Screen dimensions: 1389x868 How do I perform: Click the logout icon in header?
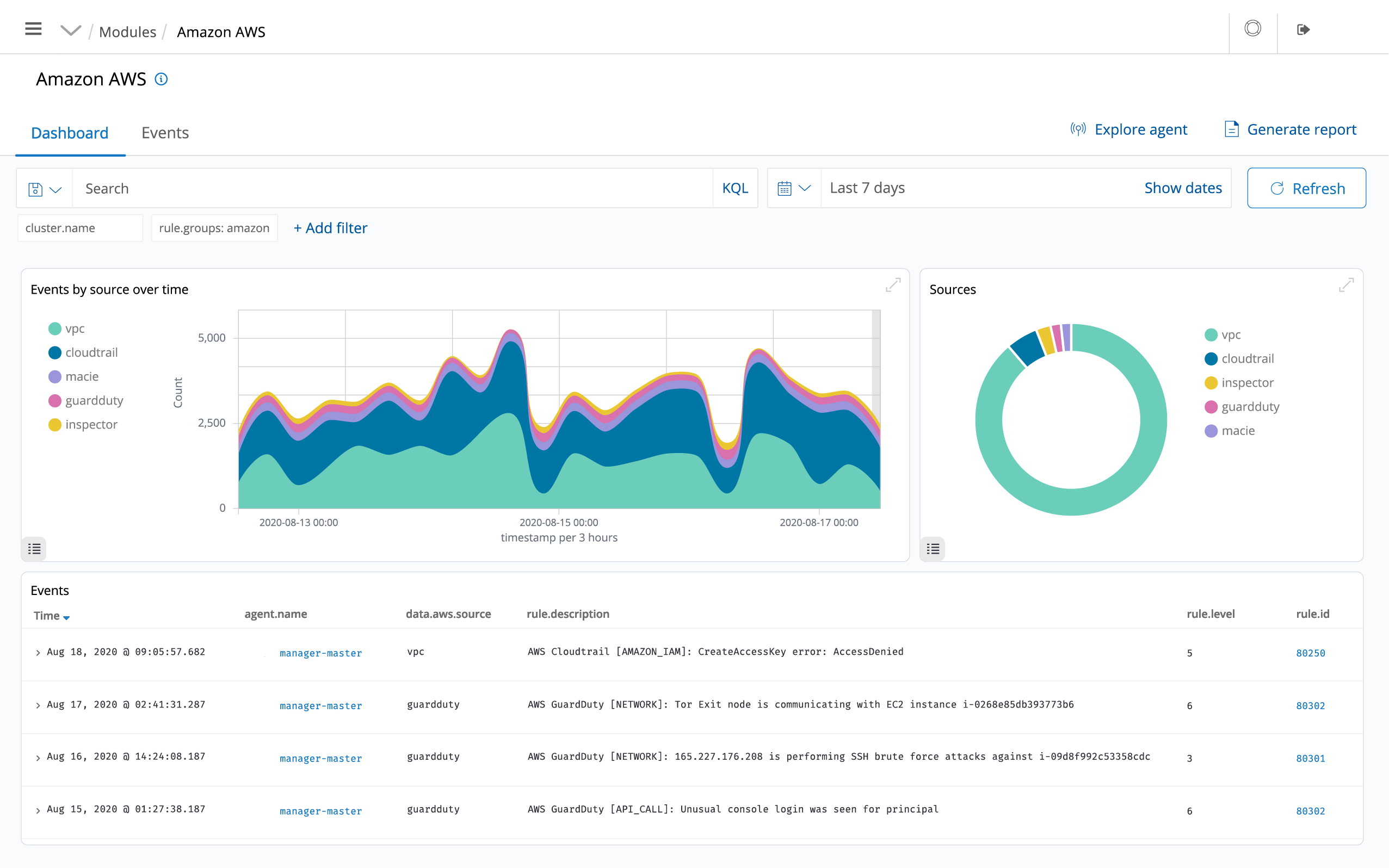tap(1303, 29)
